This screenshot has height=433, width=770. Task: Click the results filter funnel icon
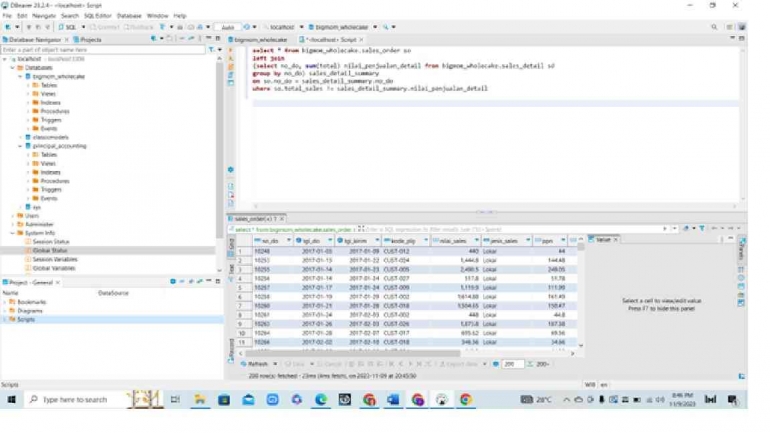tap(702, 228)
